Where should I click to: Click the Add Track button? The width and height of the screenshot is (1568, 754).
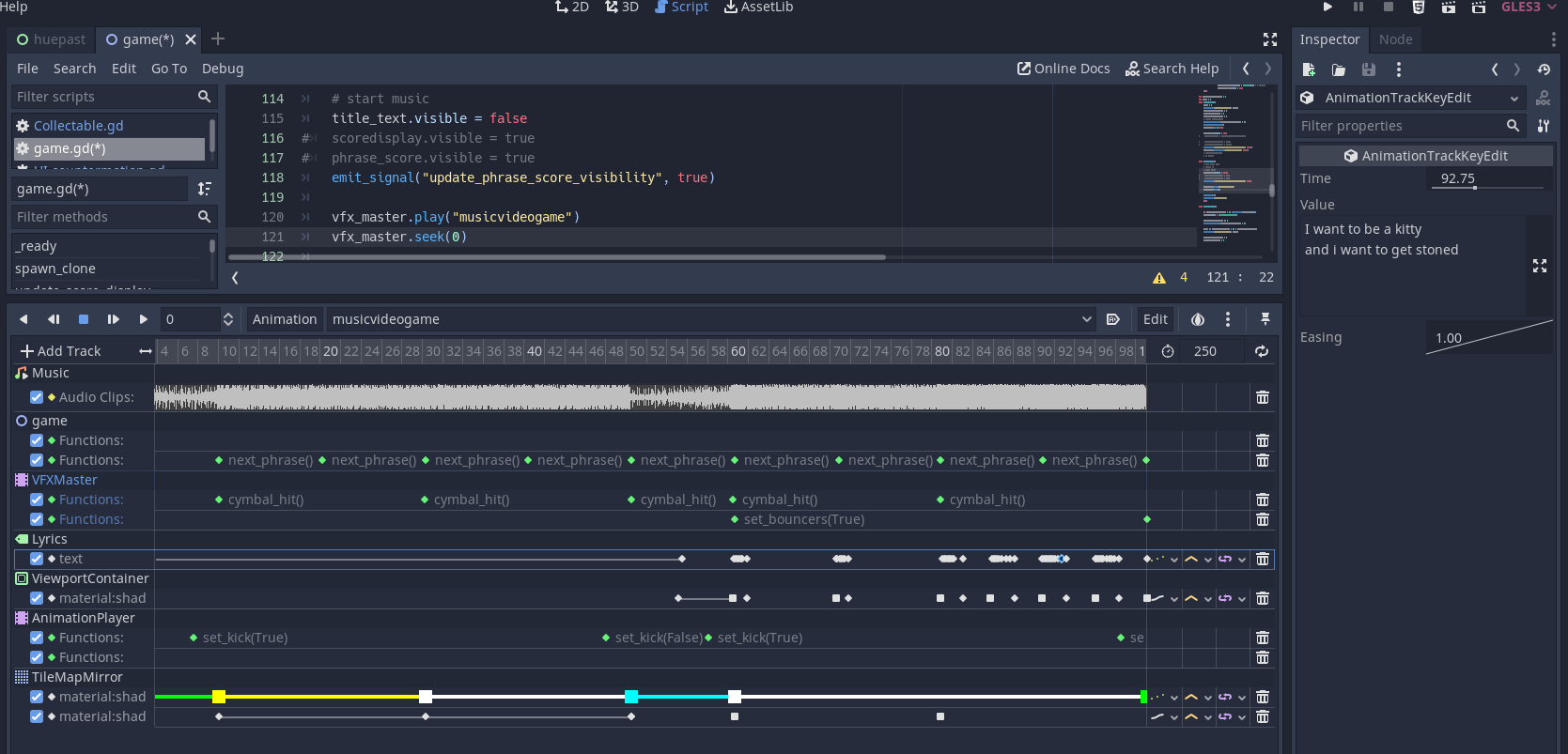coord(60,351)
